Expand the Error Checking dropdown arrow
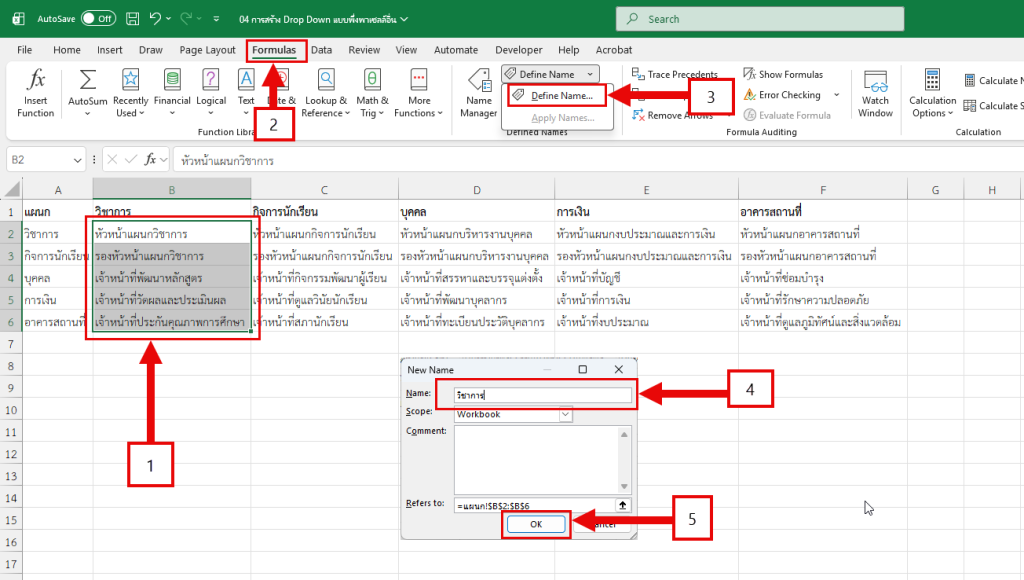Image resolution: width=1024 pixels, height=580 pixels. [837, 95]
